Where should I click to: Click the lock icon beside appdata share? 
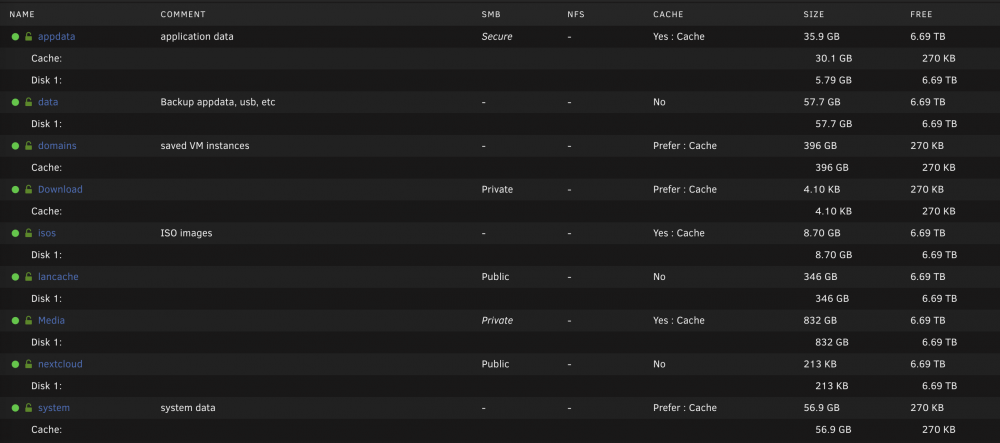(x=29, y=37)
